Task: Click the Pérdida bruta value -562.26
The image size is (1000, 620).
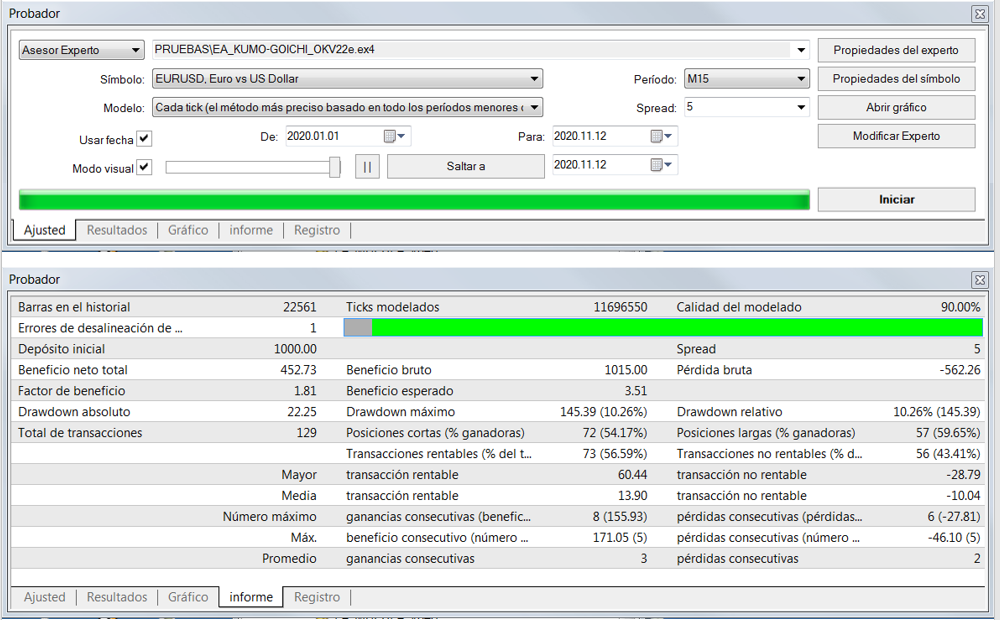Action: click(960, 370)
